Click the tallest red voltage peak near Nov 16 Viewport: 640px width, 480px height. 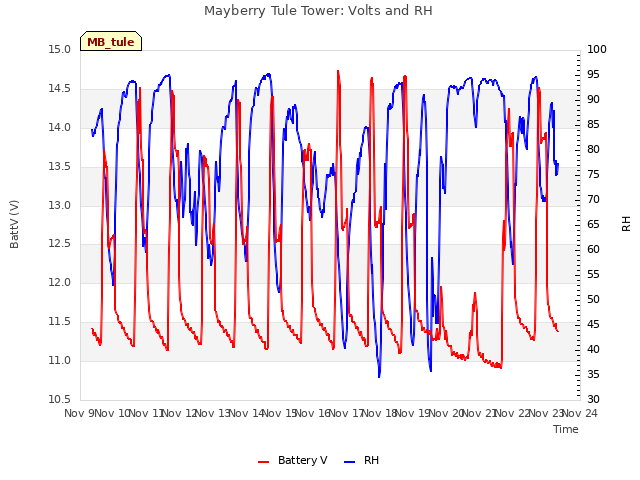point(338,72)
